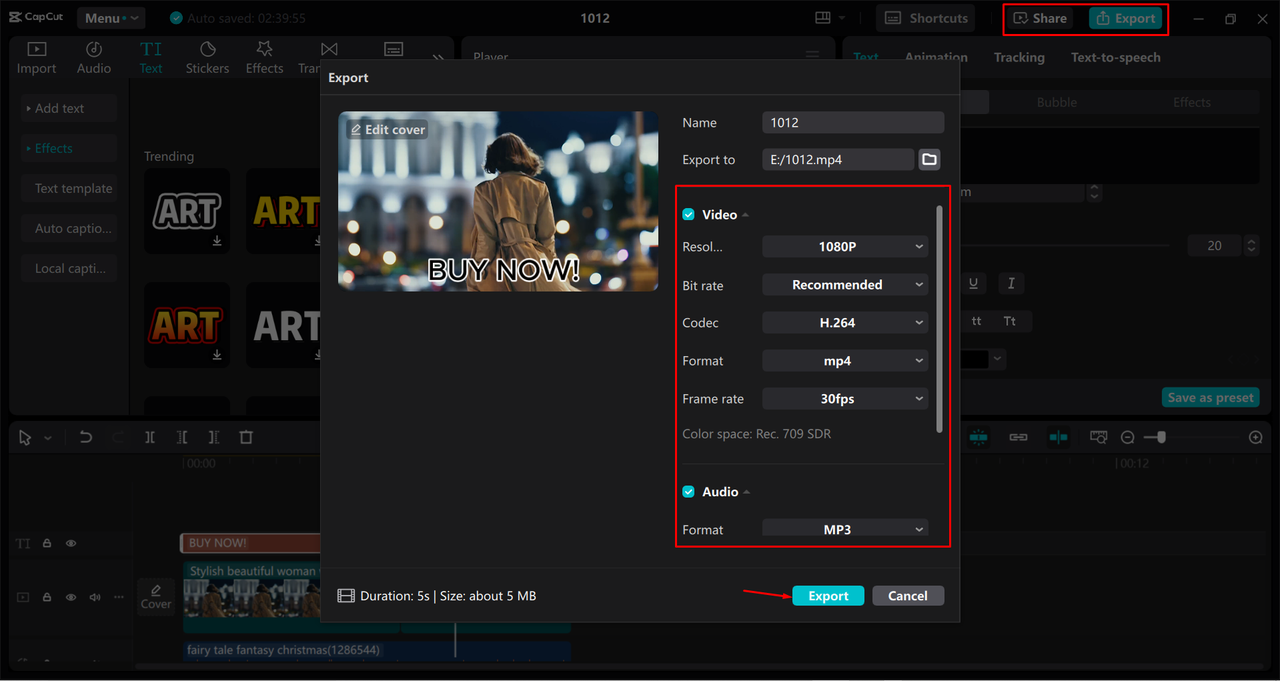Toggle clip linkage chain icon
Screen dimensions: 1280x681
coord(1018,437)
